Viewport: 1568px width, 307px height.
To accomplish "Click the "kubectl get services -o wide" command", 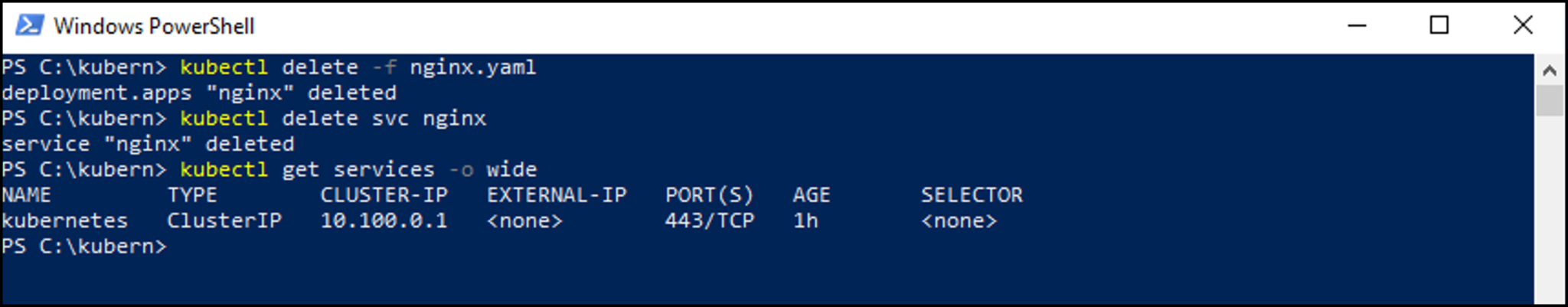I will tap(358, 169).
